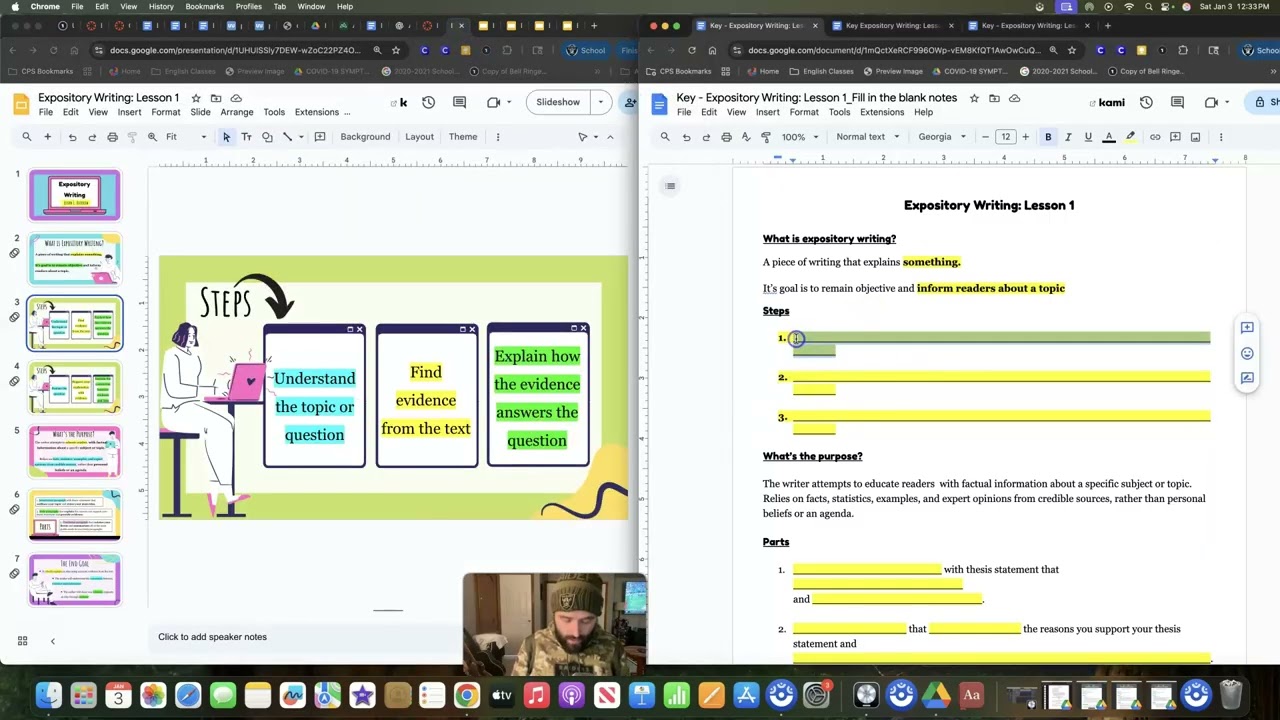Open search menus magnifier in Slides

tap(27, 137)
